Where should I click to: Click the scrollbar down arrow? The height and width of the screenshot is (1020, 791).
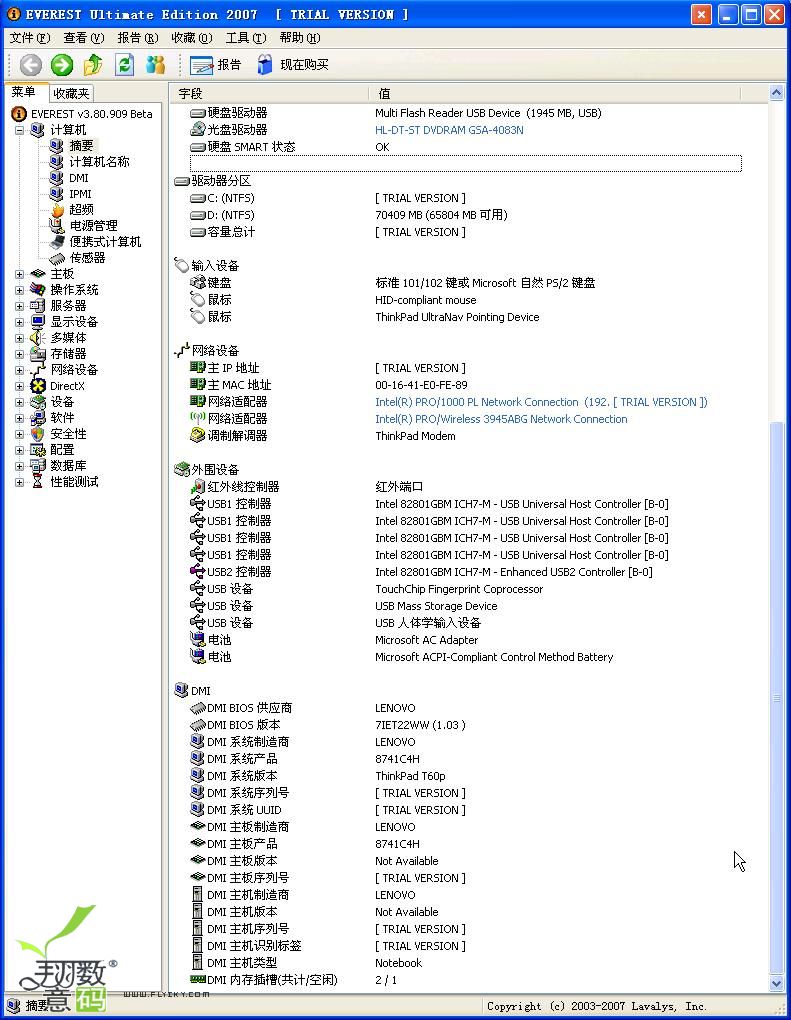click(x=776, y=984)
